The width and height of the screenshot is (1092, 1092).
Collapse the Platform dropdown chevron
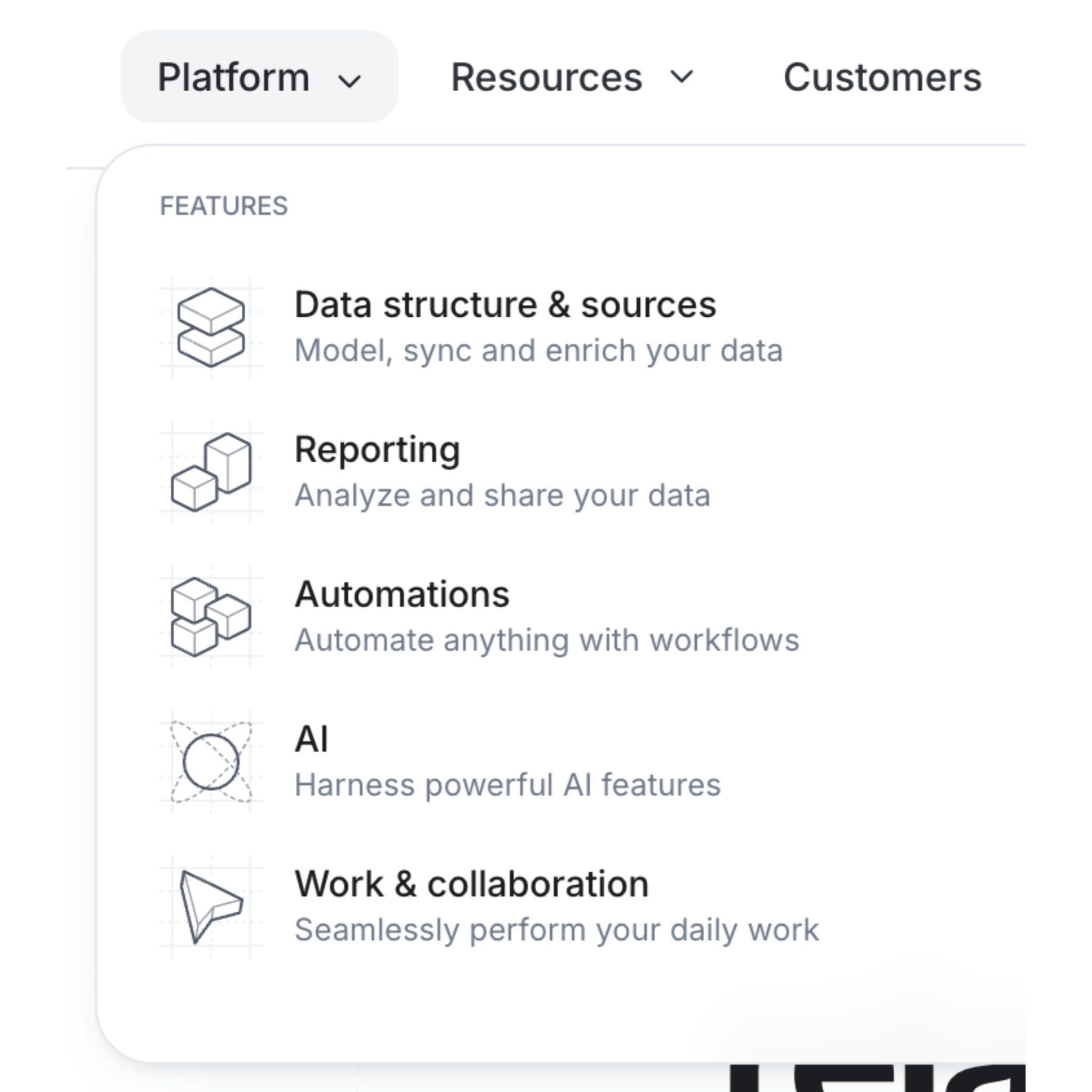(349, 82)
